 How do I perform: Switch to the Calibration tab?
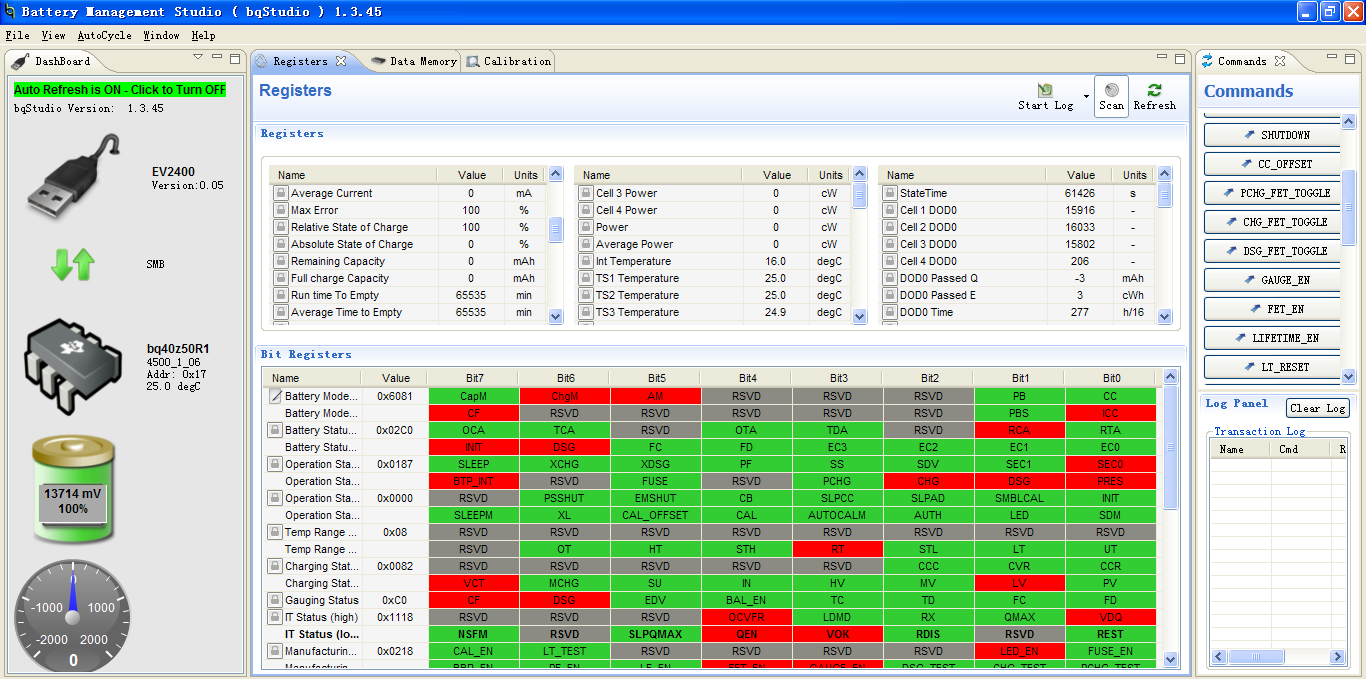click(x=508, y=61)
